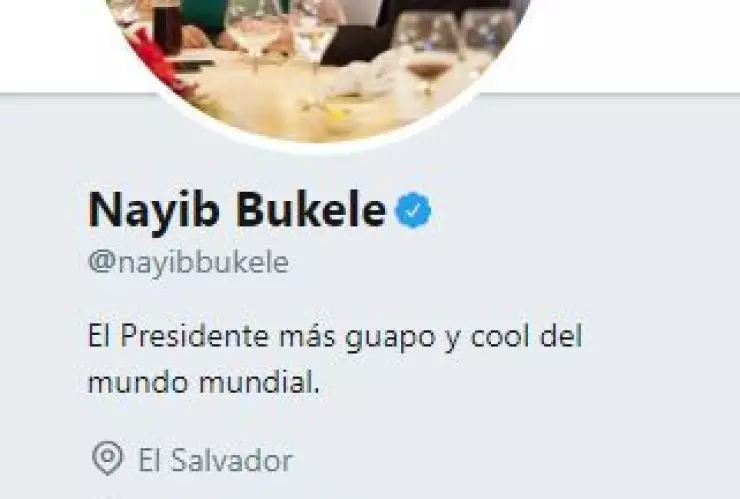Click the "mundo mundial." bio line
Screen dimensions: 740x499
point(204,382)
